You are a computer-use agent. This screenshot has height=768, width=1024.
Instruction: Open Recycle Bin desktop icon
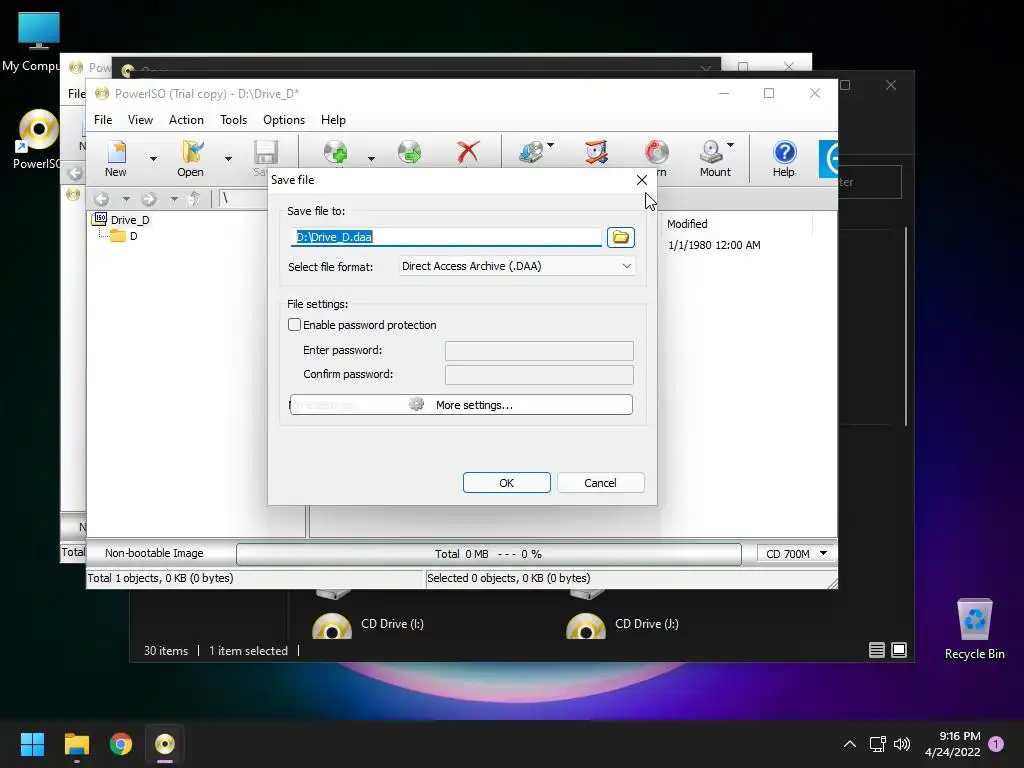tap(974, 629)
